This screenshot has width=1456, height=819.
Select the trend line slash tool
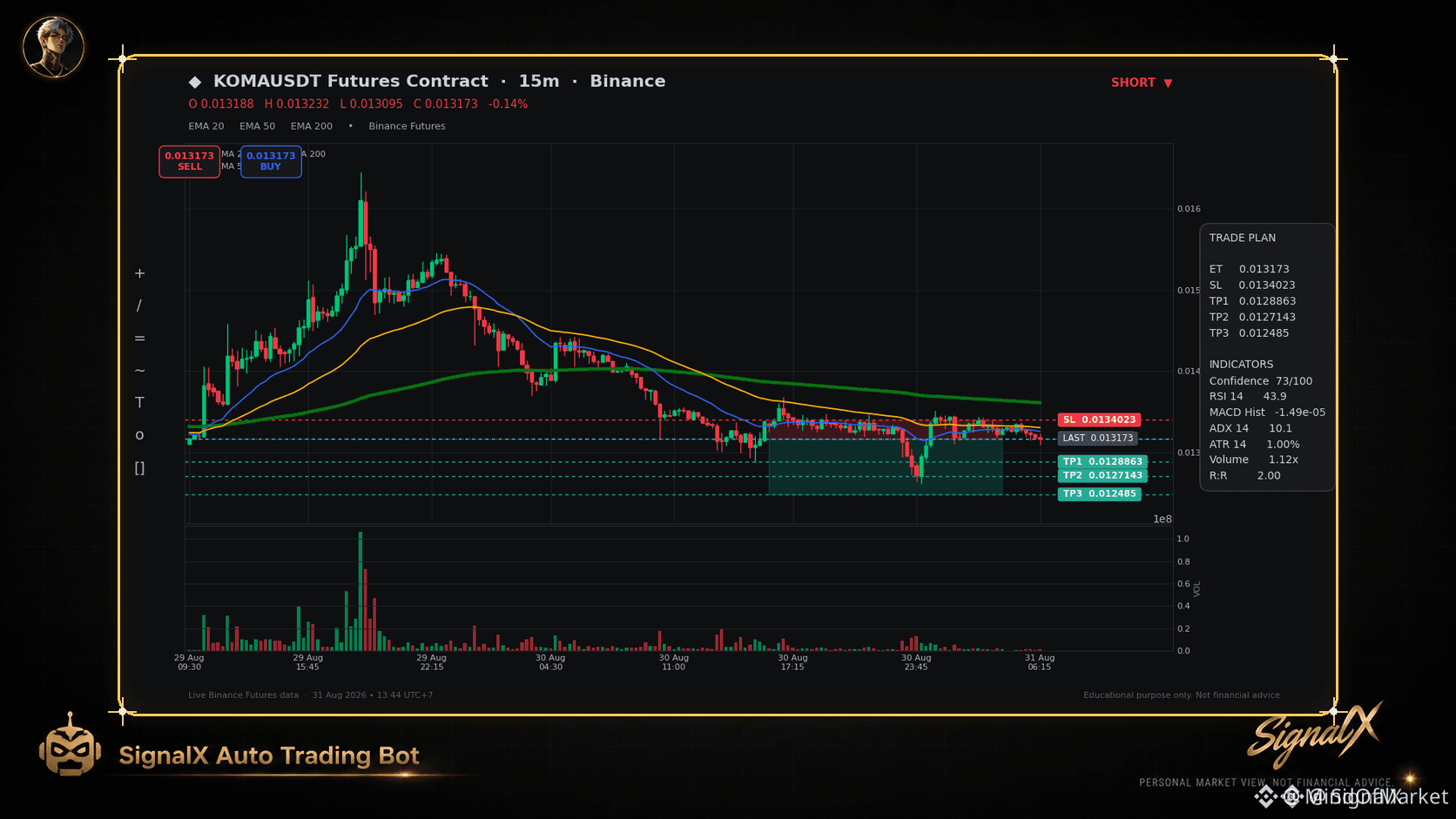click(139, 305)
